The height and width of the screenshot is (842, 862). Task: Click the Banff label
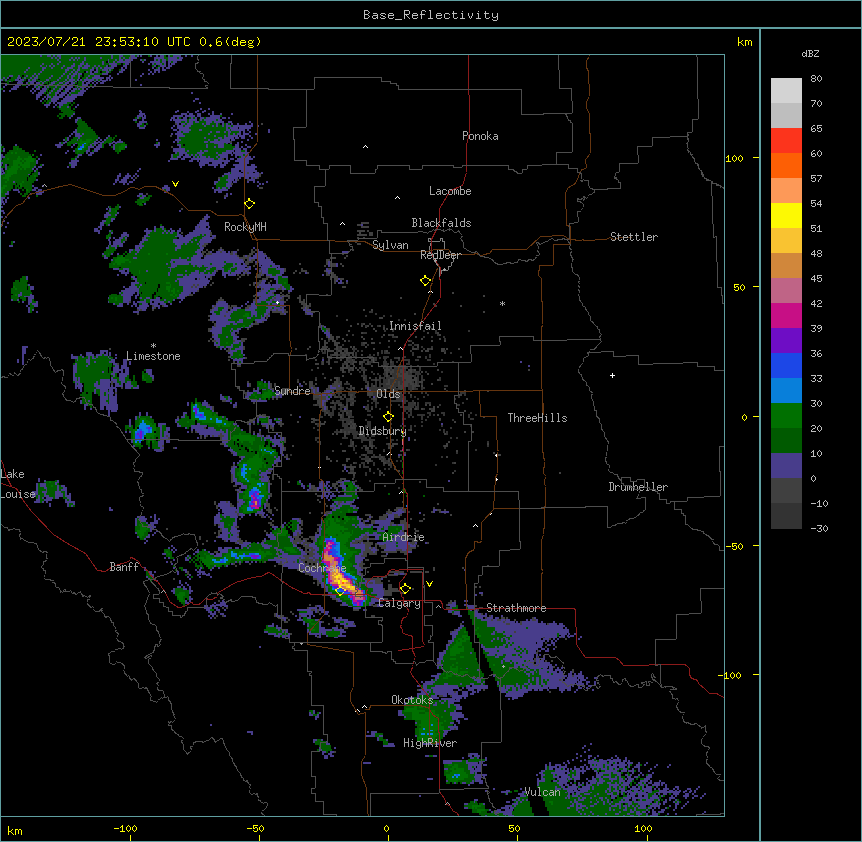click(124, 567)
